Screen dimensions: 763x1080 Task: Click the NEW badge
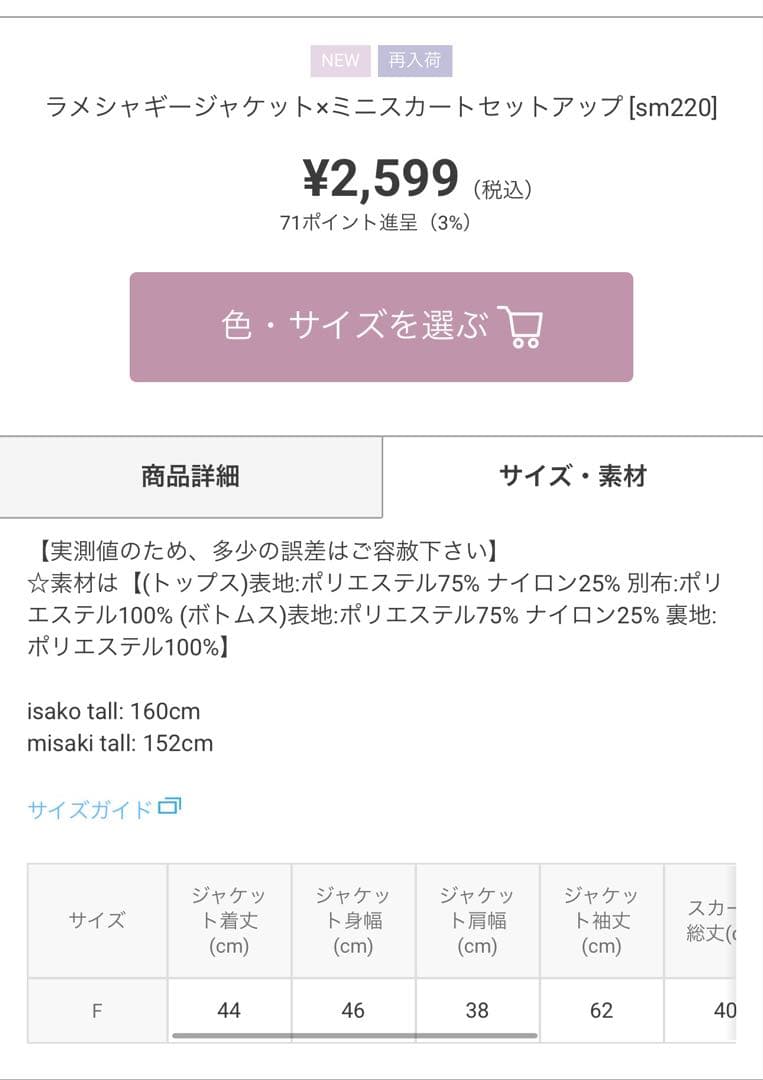[x=340, y=61]
